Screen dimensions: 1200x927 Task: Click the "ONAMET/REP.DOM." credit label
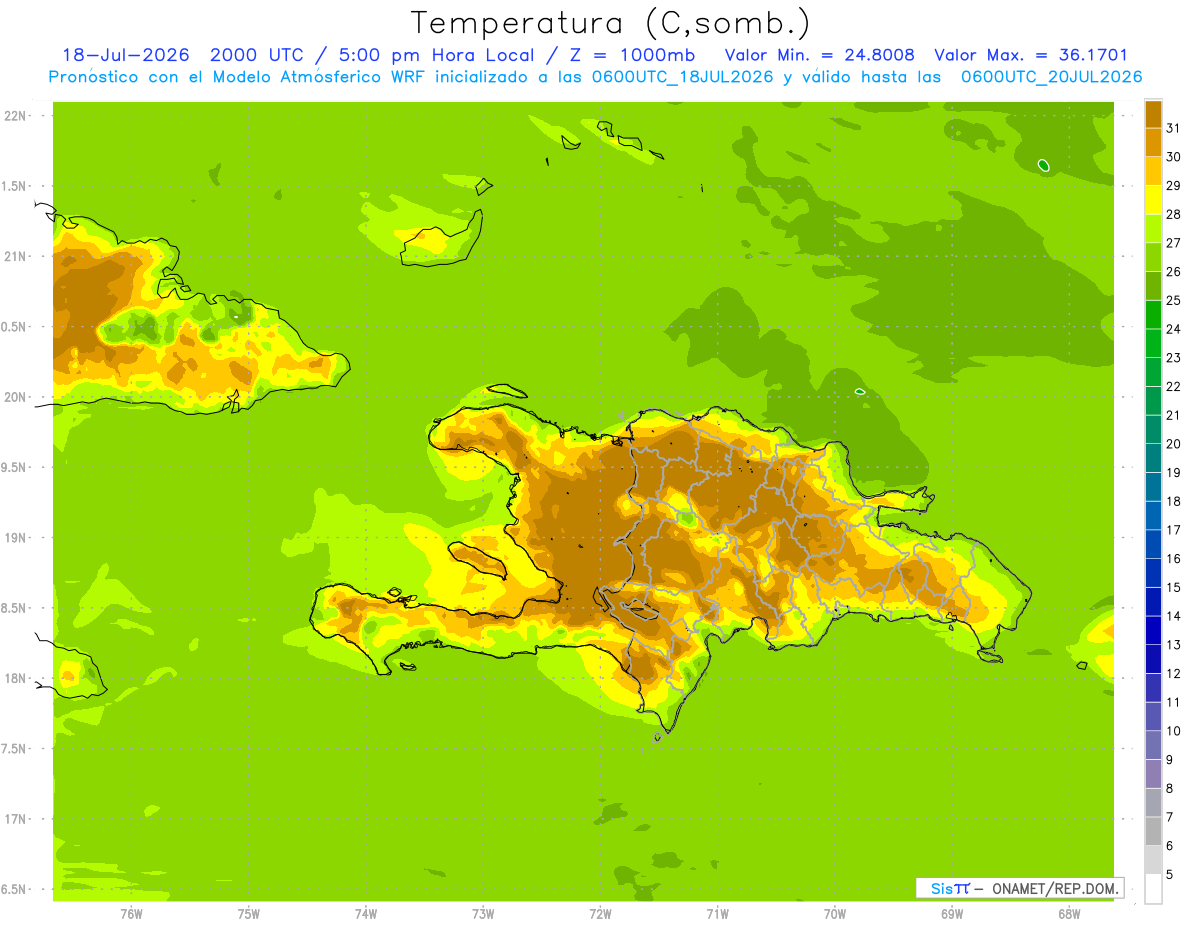(x=1056, y=888)
